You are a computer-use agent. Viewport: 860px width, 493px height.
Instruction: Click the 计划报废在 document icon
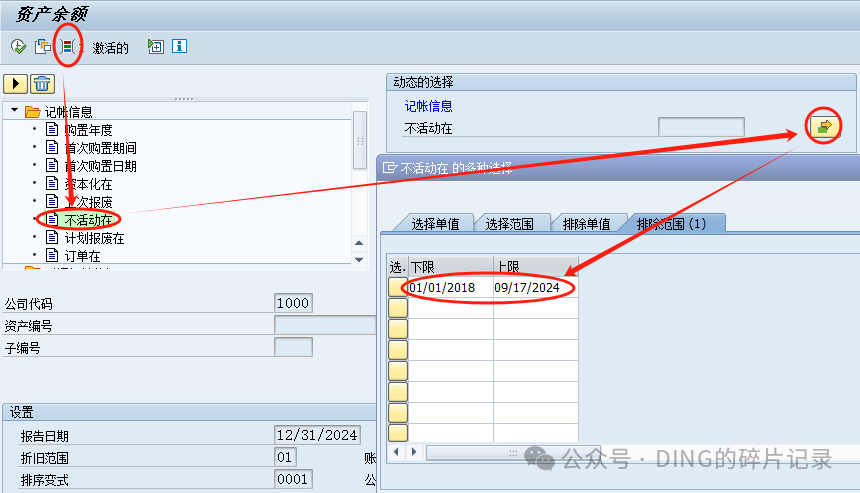point(52,237)
